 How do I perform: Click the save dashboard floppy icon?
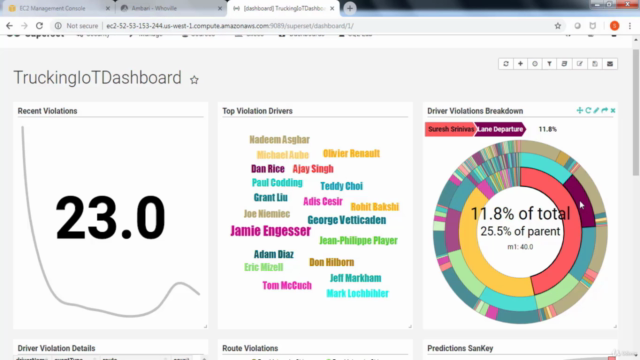tap(595, 64)
